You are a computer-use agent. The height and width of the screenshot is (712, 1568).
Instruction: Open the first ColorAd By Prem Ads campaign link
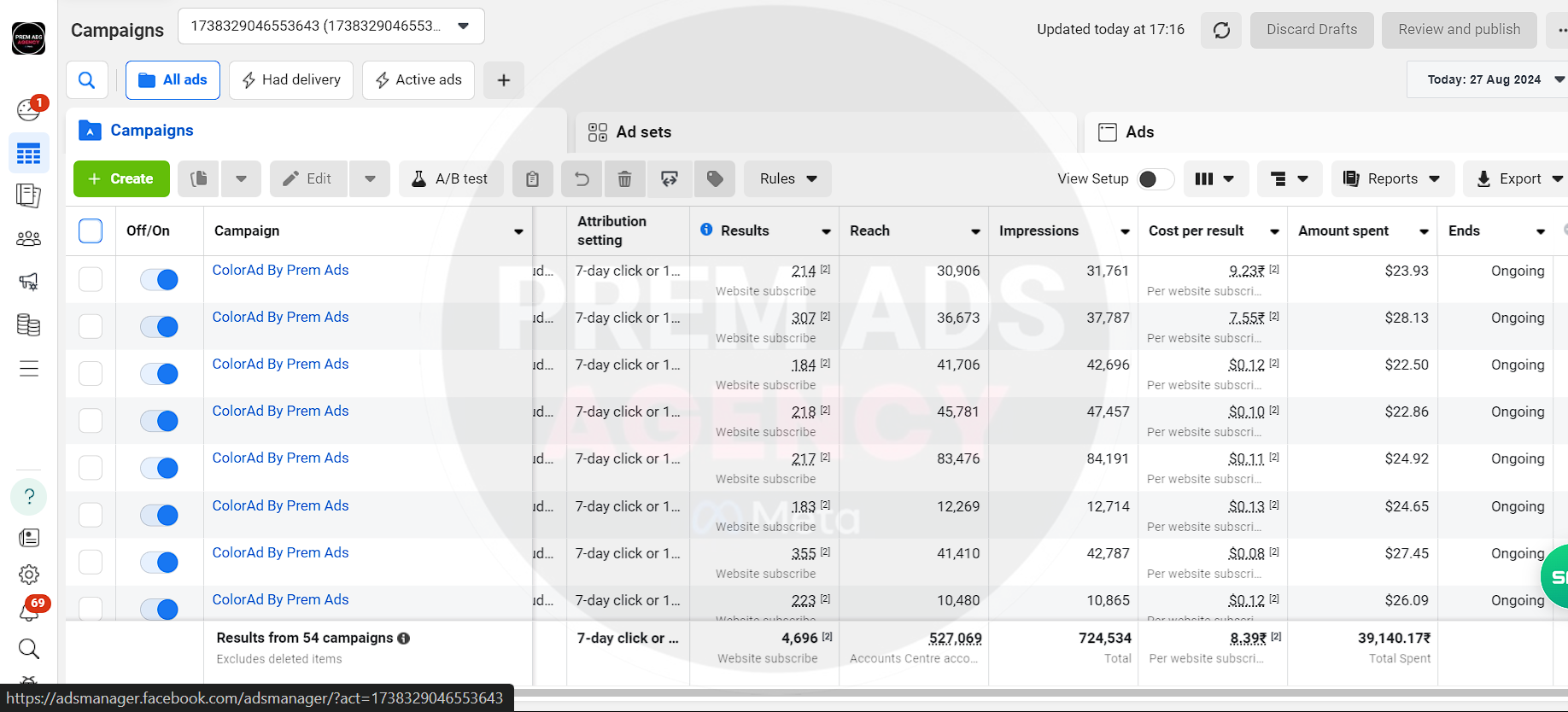280,270
